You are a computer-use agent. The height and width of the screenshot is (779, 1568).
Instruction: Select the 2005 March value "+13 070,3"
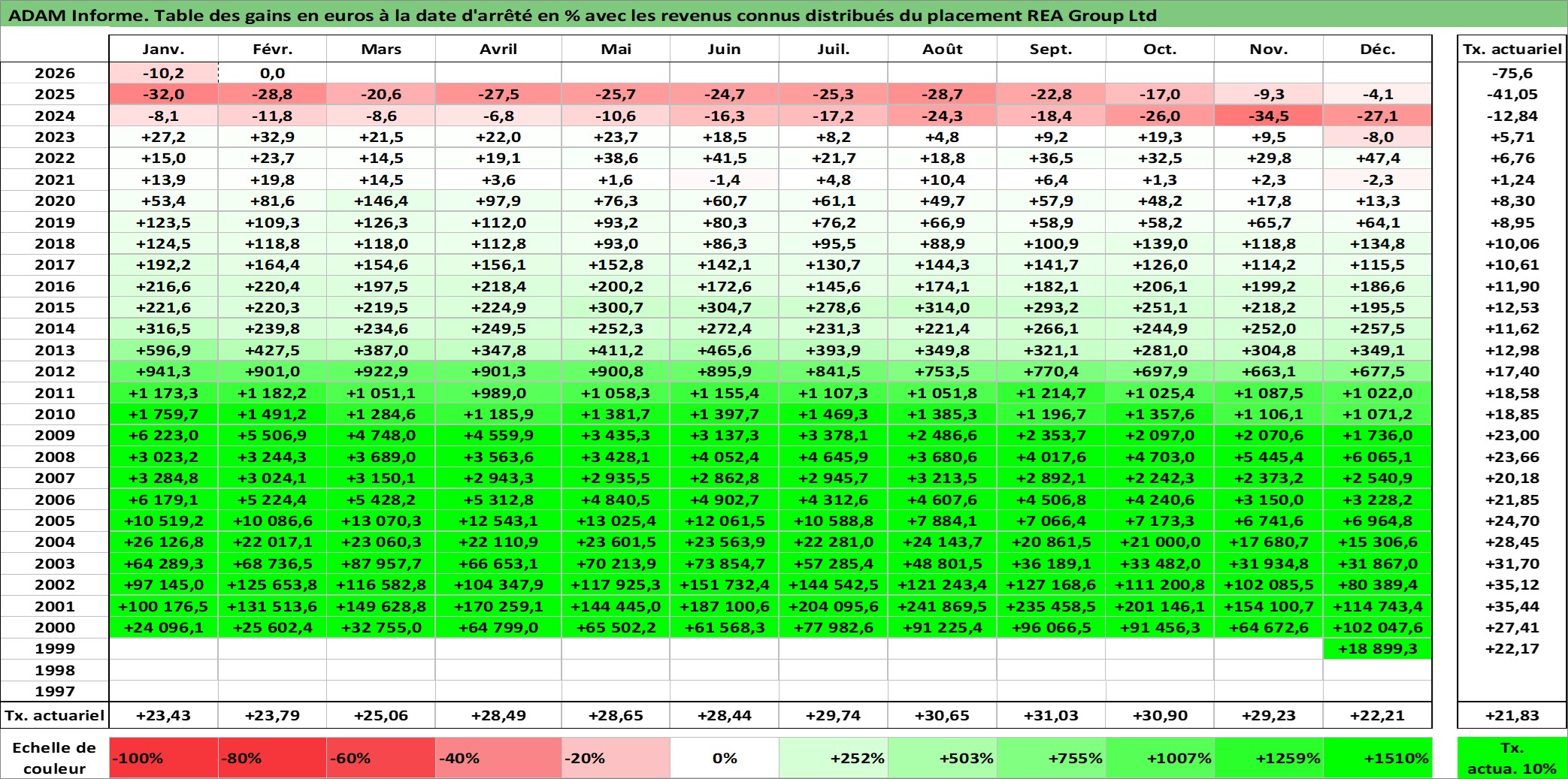(x=381, y=521)
